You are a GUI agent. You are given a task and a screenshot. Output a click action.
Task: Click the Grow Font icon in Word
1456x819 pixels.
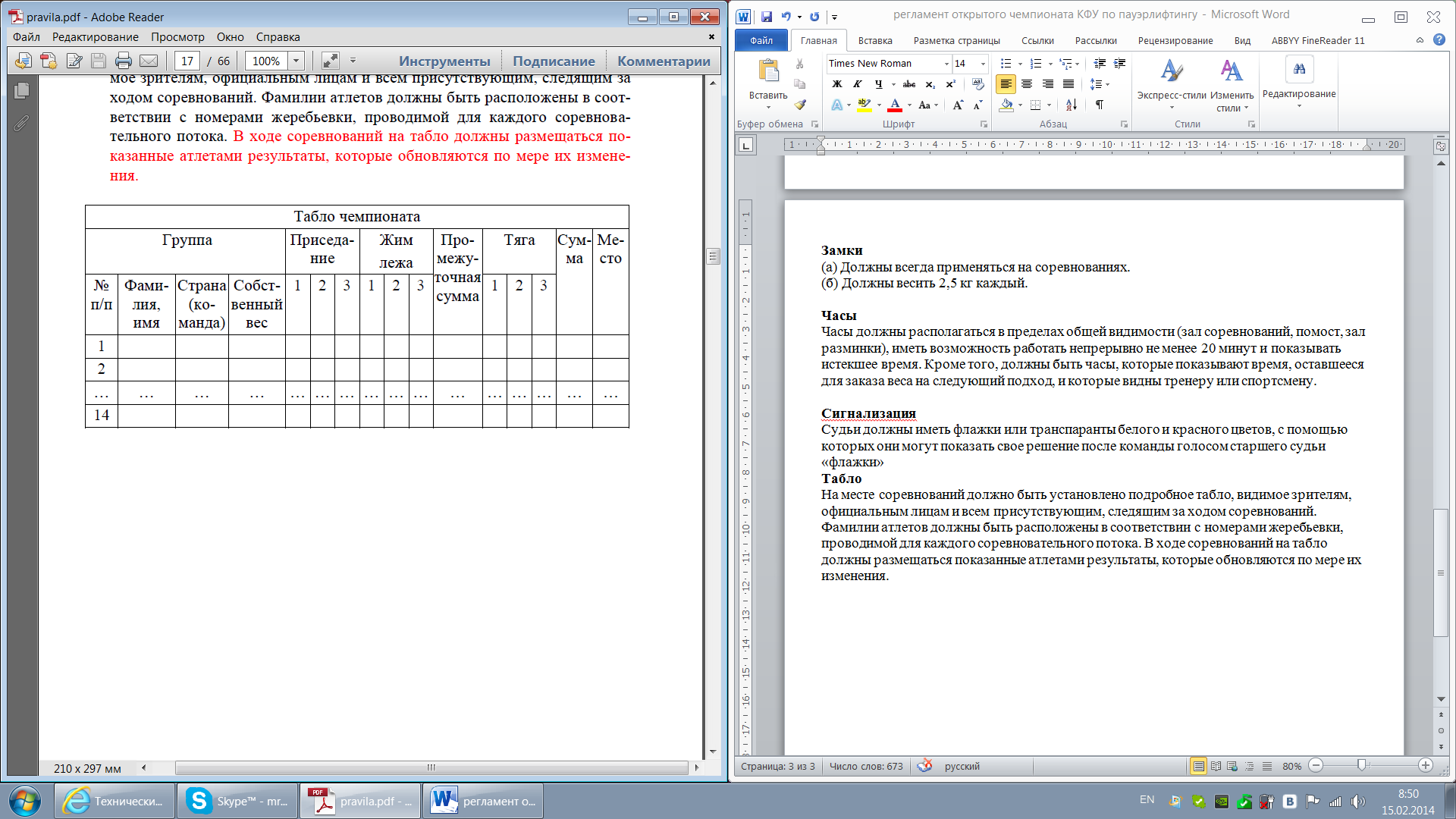pos(959,105)
